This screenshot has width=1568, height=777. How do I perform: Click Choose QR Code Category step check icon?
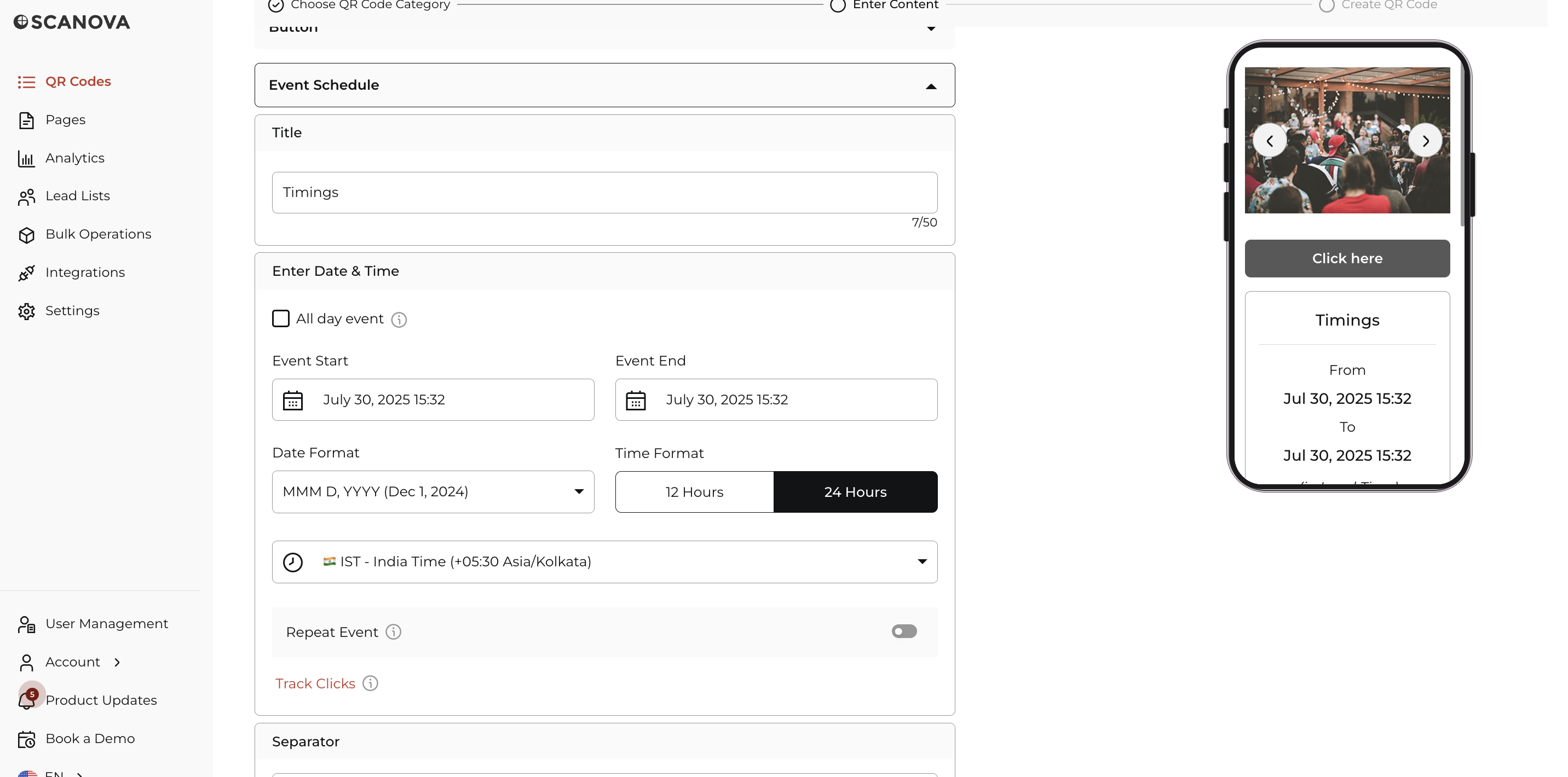pos(276,5)
